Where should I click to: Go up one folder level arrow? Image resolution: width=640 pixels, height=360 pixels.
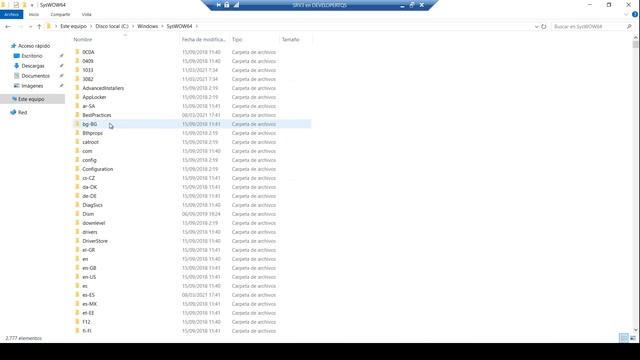(x=39, y=27)
